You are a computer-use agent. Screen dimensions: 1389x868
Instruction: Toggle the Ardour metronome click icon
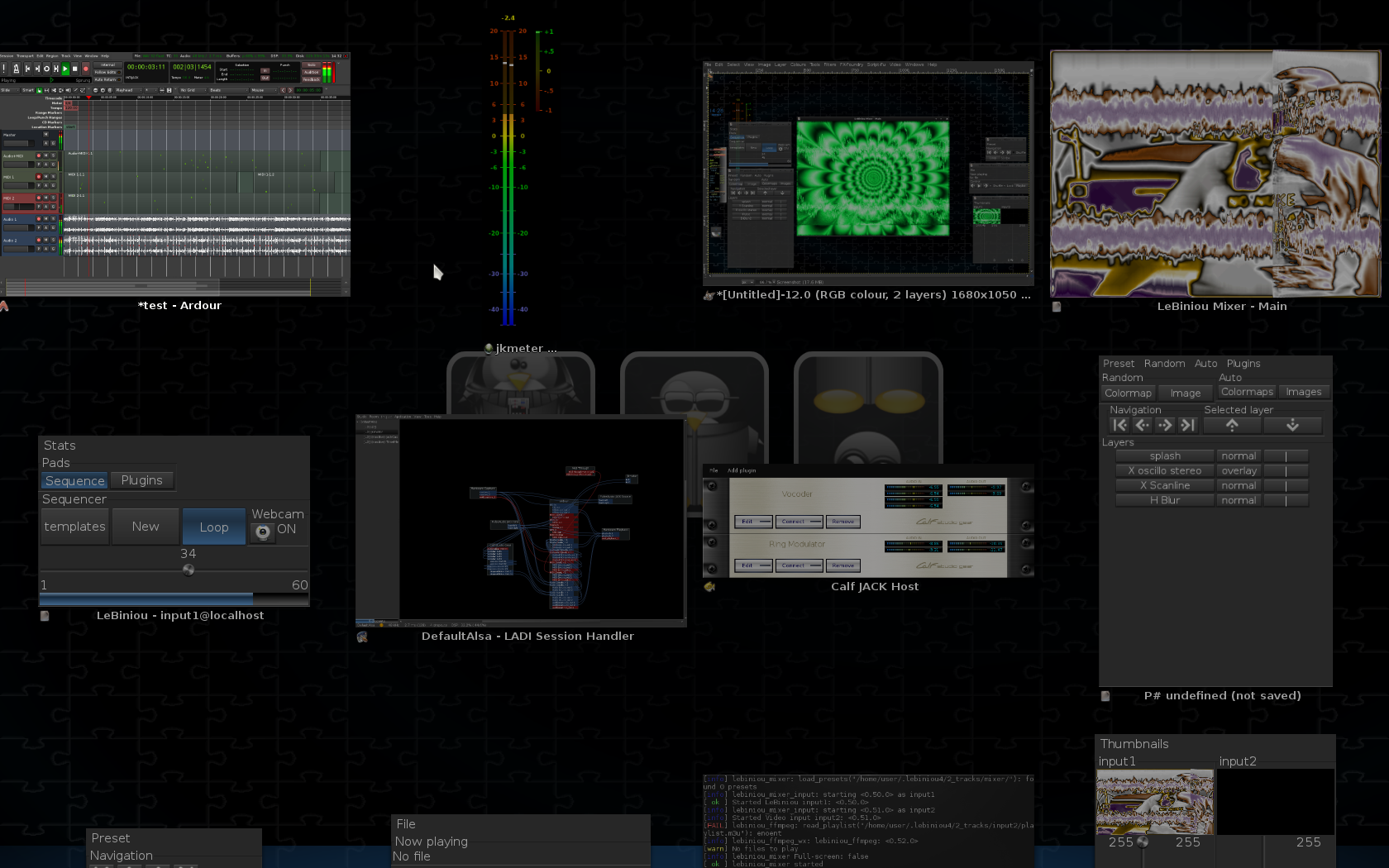17,69
